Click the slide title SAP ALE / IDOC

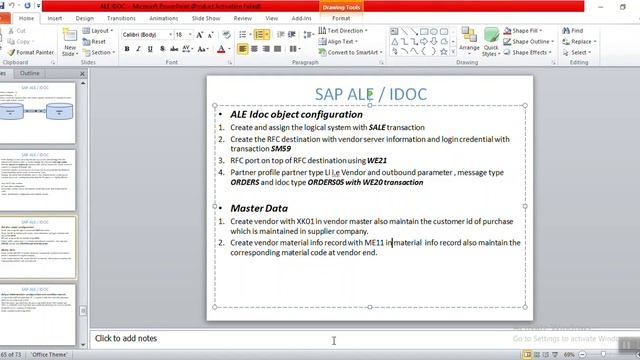point(371,94)
